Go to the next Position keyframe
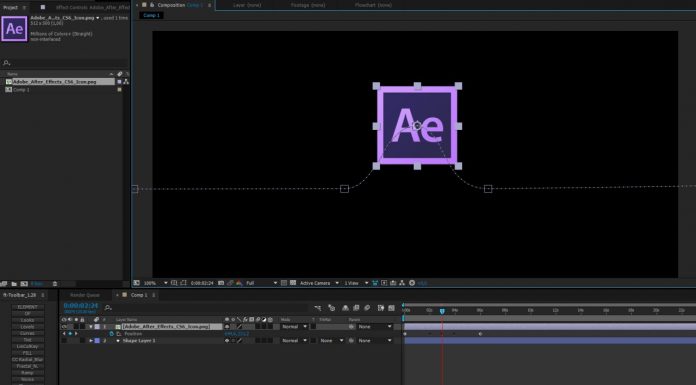The image size is (696, 385). [76, 333]
